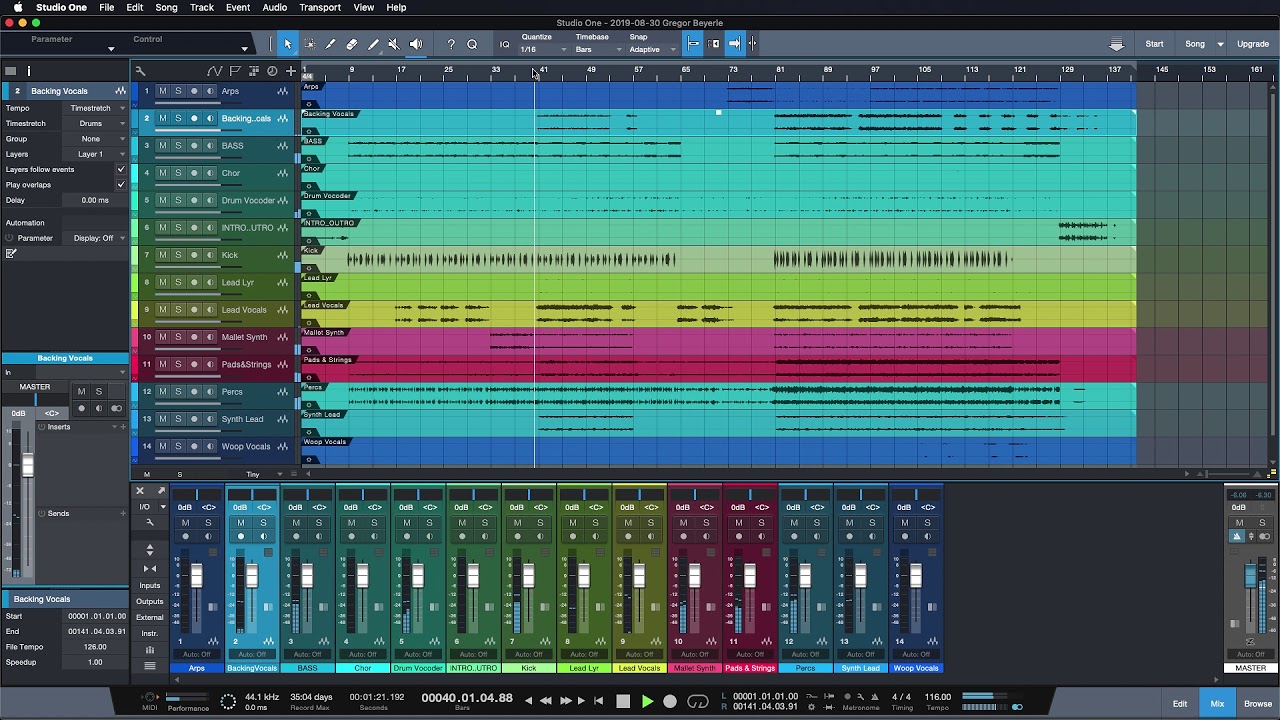Open the Timebase Bars dropdown
This screenshot has height=720, width=1280.
pos(598,49)
